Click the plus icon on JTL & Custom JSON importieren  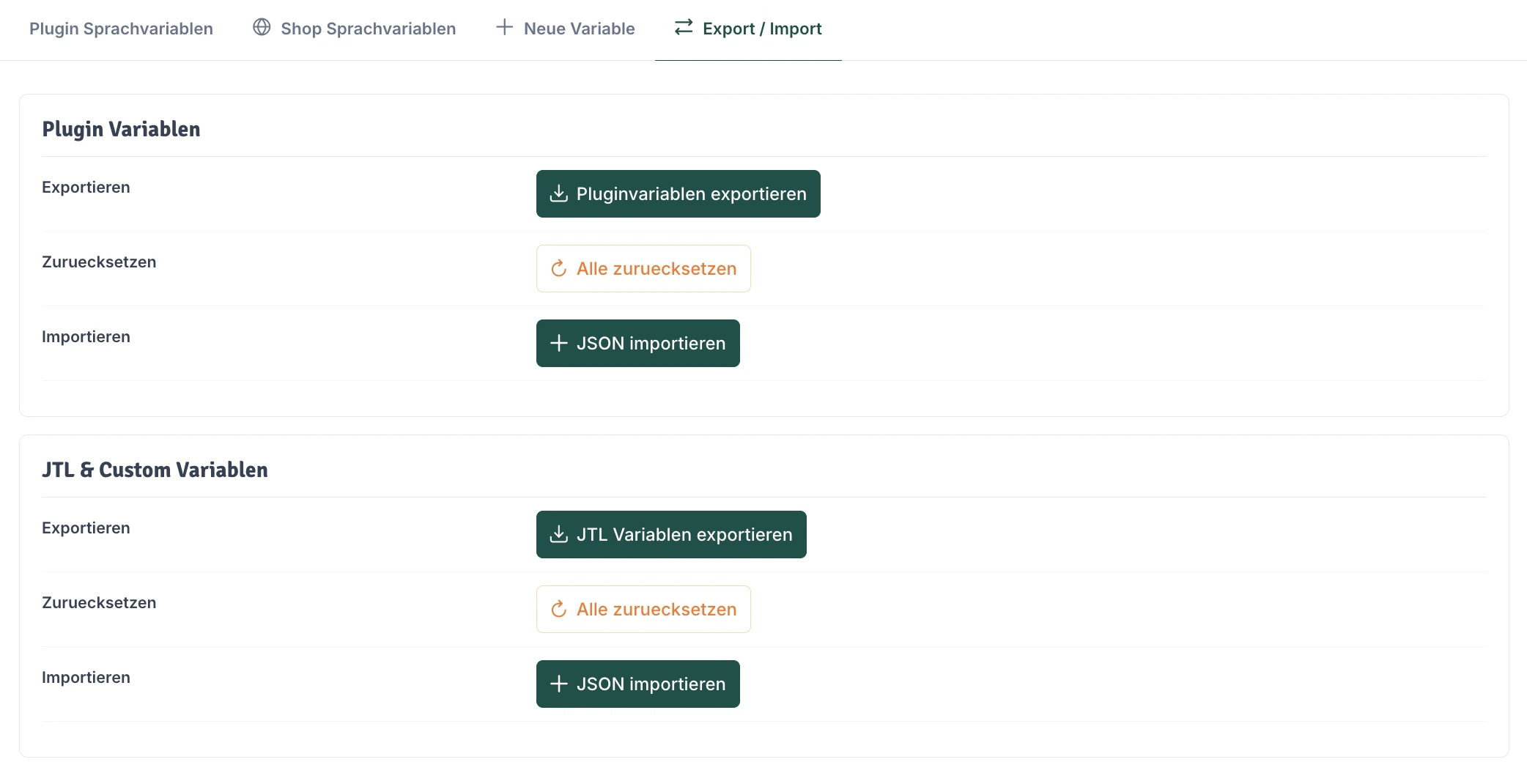pos(559,684)
